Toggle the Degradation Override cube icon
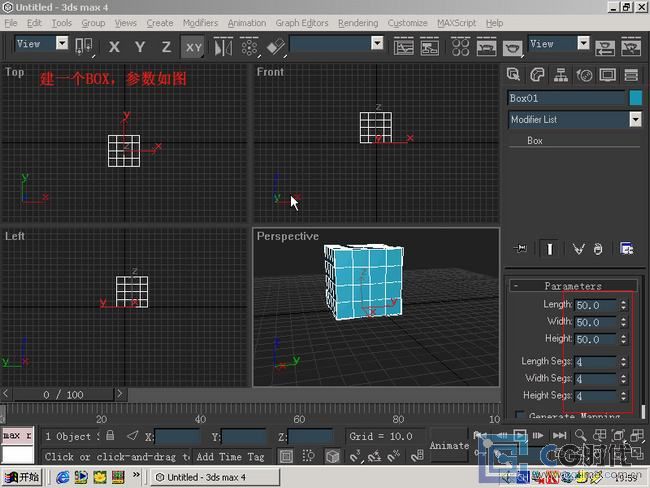The height and width of the screenshot is (488, 650). [x=332, y=456]
